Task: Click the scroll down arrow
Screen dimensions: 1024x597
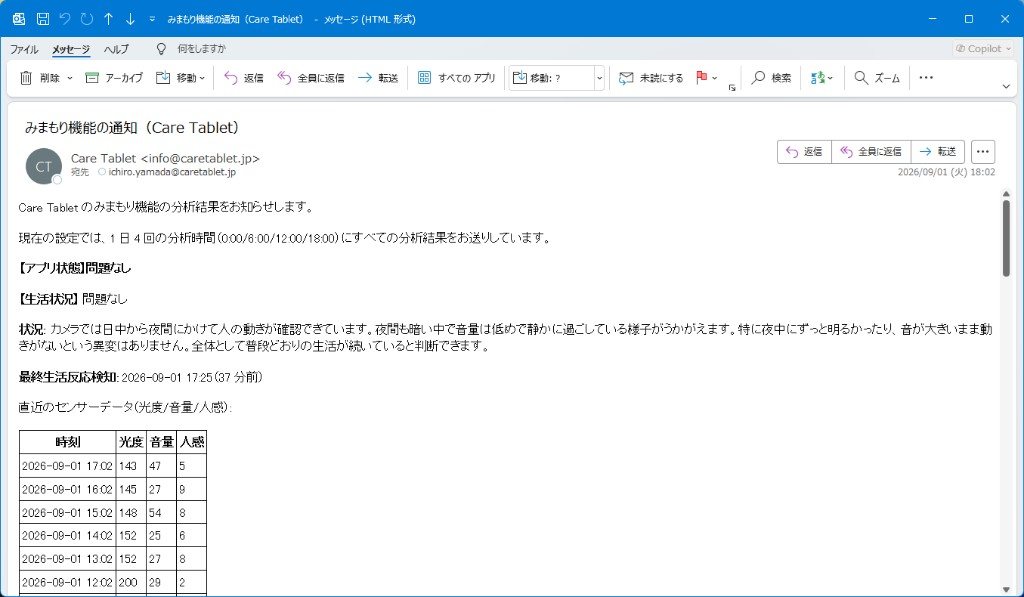Action: click(x=1006, y=589)
